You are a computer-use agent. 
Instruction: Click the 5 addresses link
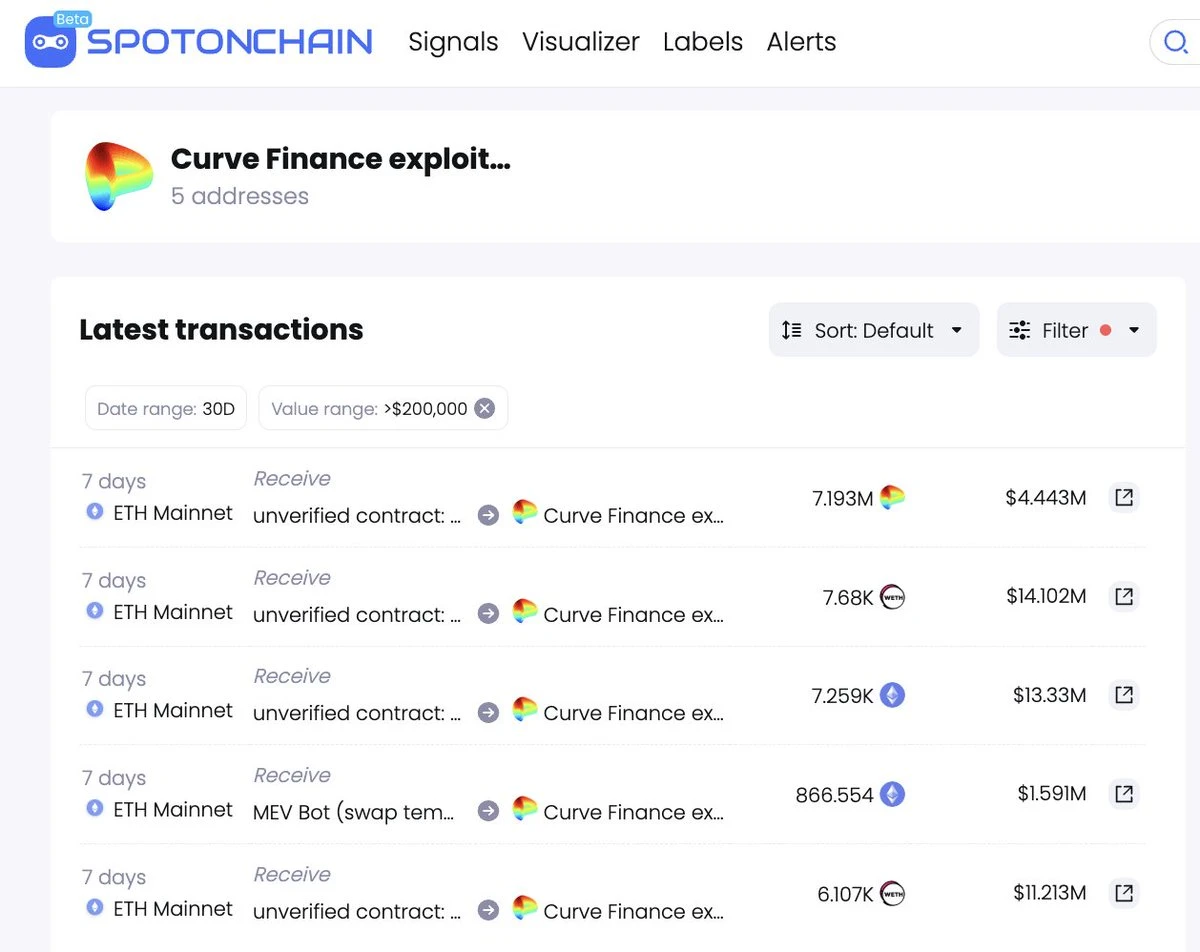click(239, 196)
